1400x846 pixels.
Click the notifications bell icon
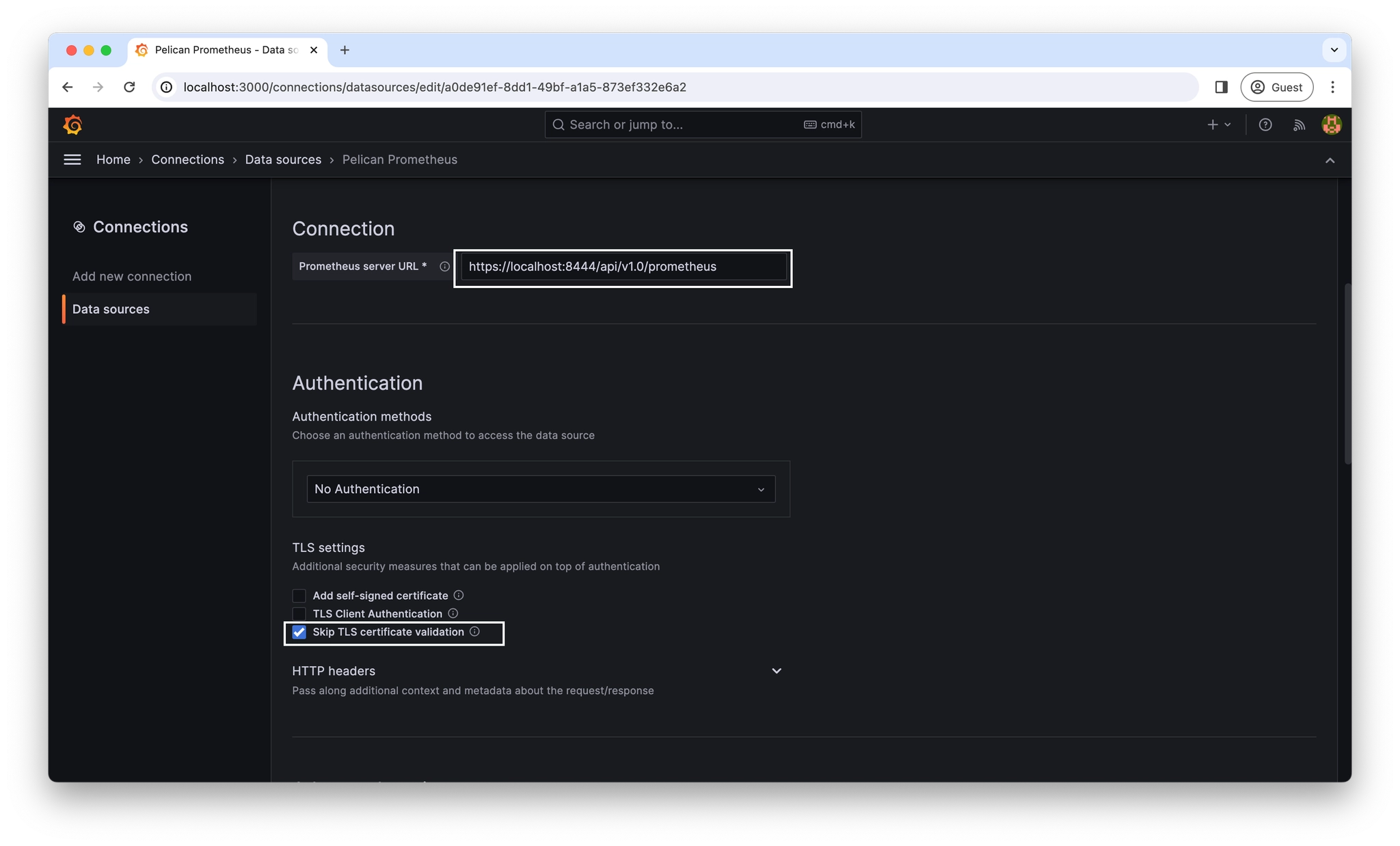pyautogui.click(x=1298, y=124)
